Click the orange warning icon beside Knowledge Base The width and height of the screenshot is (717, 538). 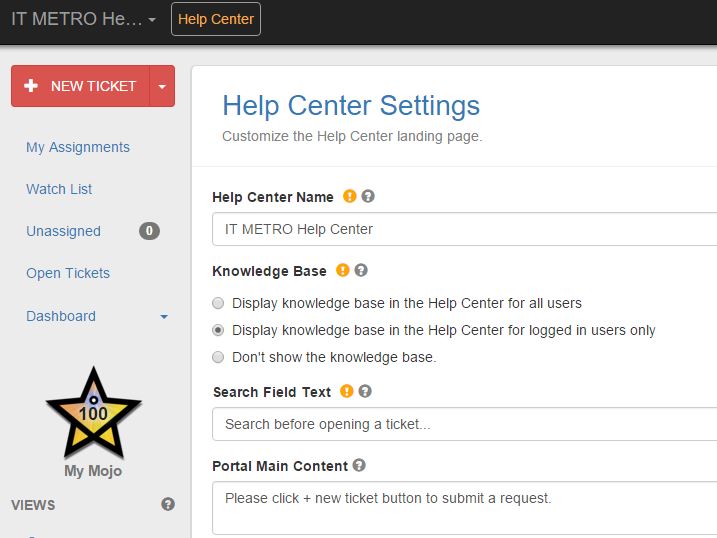(x=342, y=270)
